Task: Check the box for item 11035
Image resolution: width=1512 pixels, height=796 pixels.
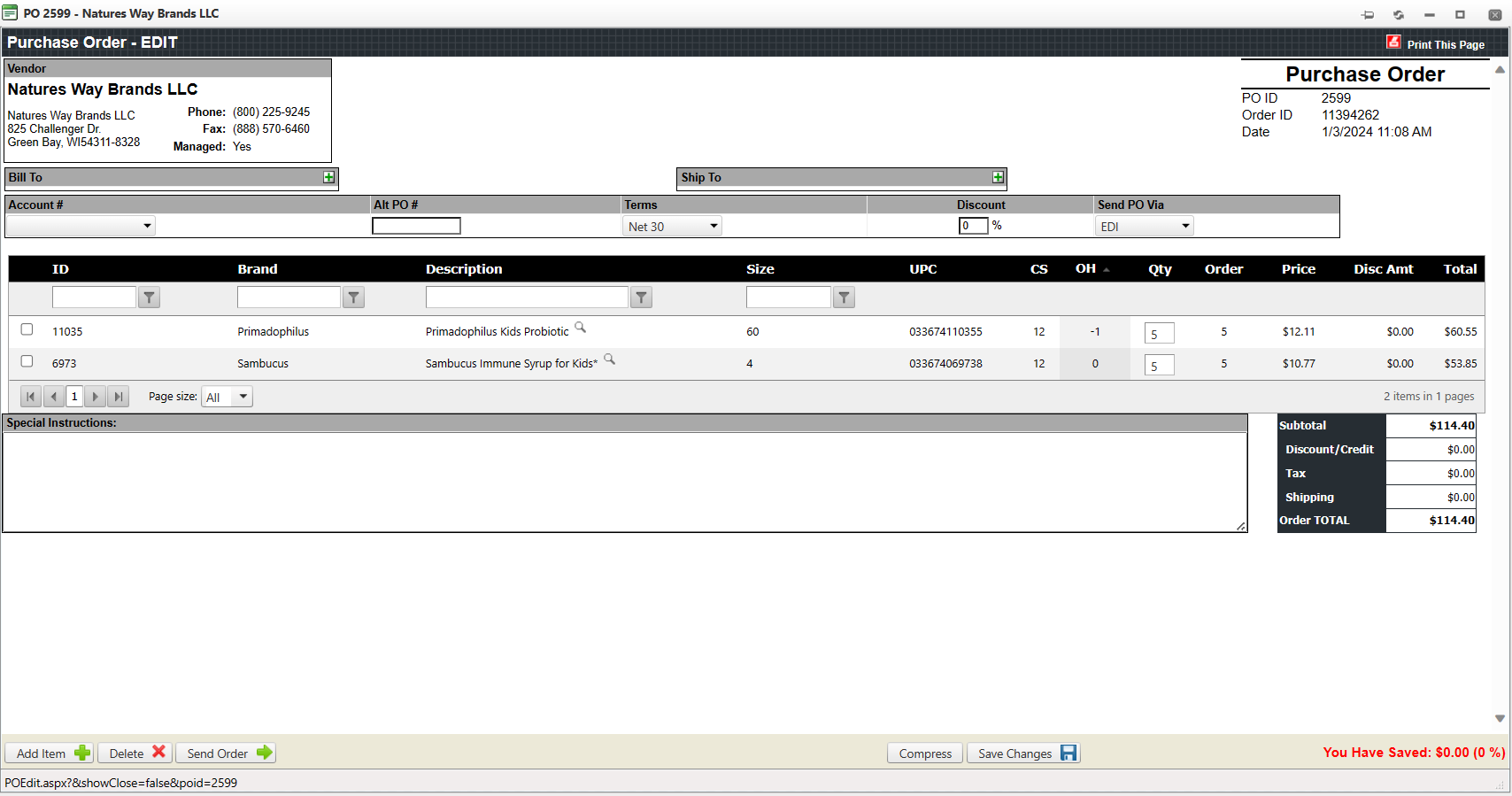Action: [27, 329]
